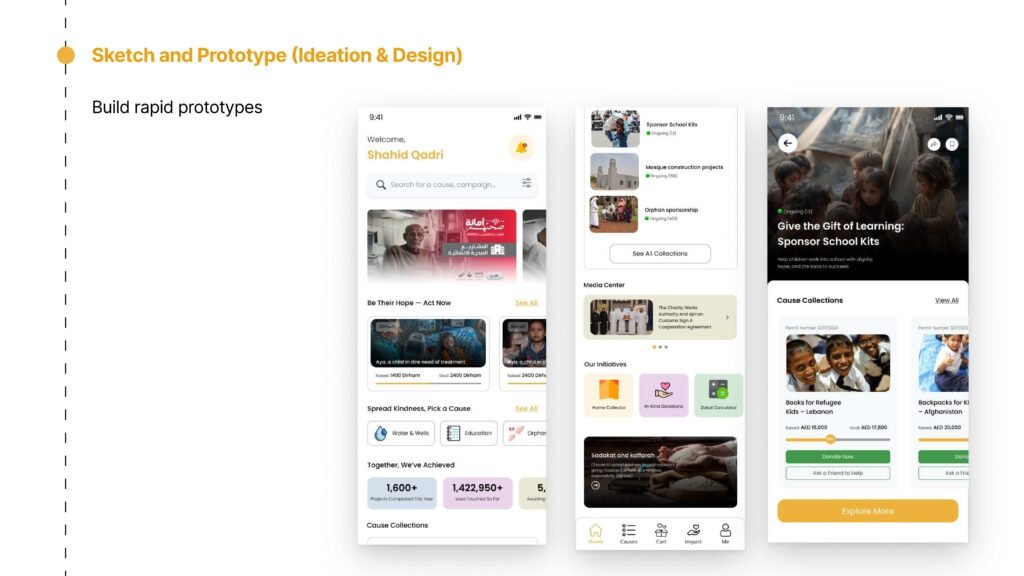Go back using the arrow icon
This screenshot has height=576, width=1024.
coord(787,143)
